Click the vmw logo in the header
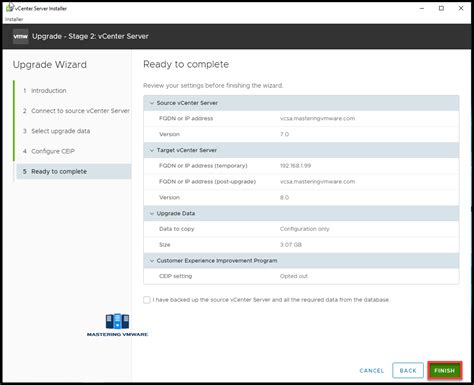 [x=20, y=36]
